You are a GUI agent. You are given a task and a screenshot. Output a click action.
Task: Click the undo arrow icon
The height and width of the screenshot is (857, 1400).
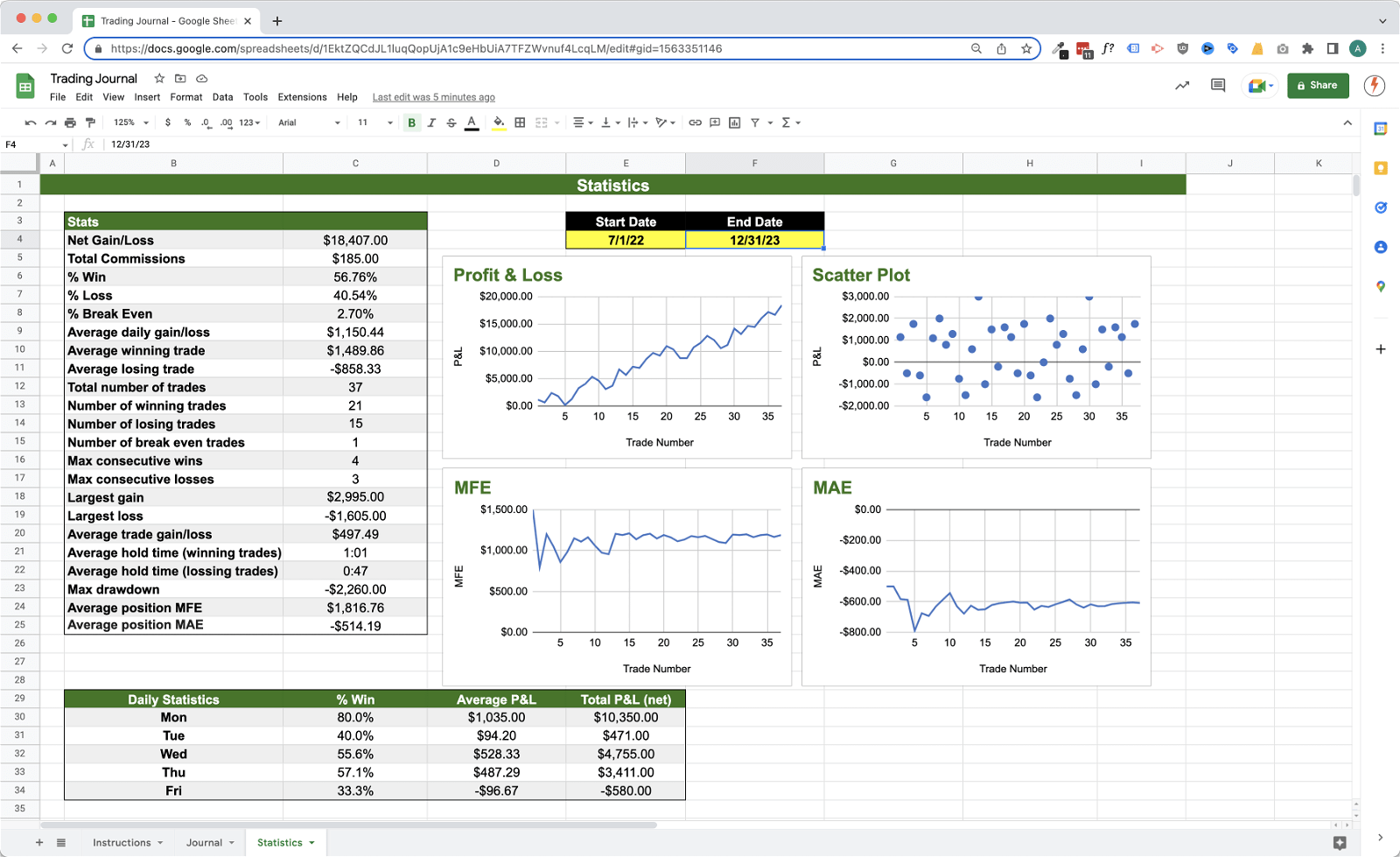tap(31, 123)
